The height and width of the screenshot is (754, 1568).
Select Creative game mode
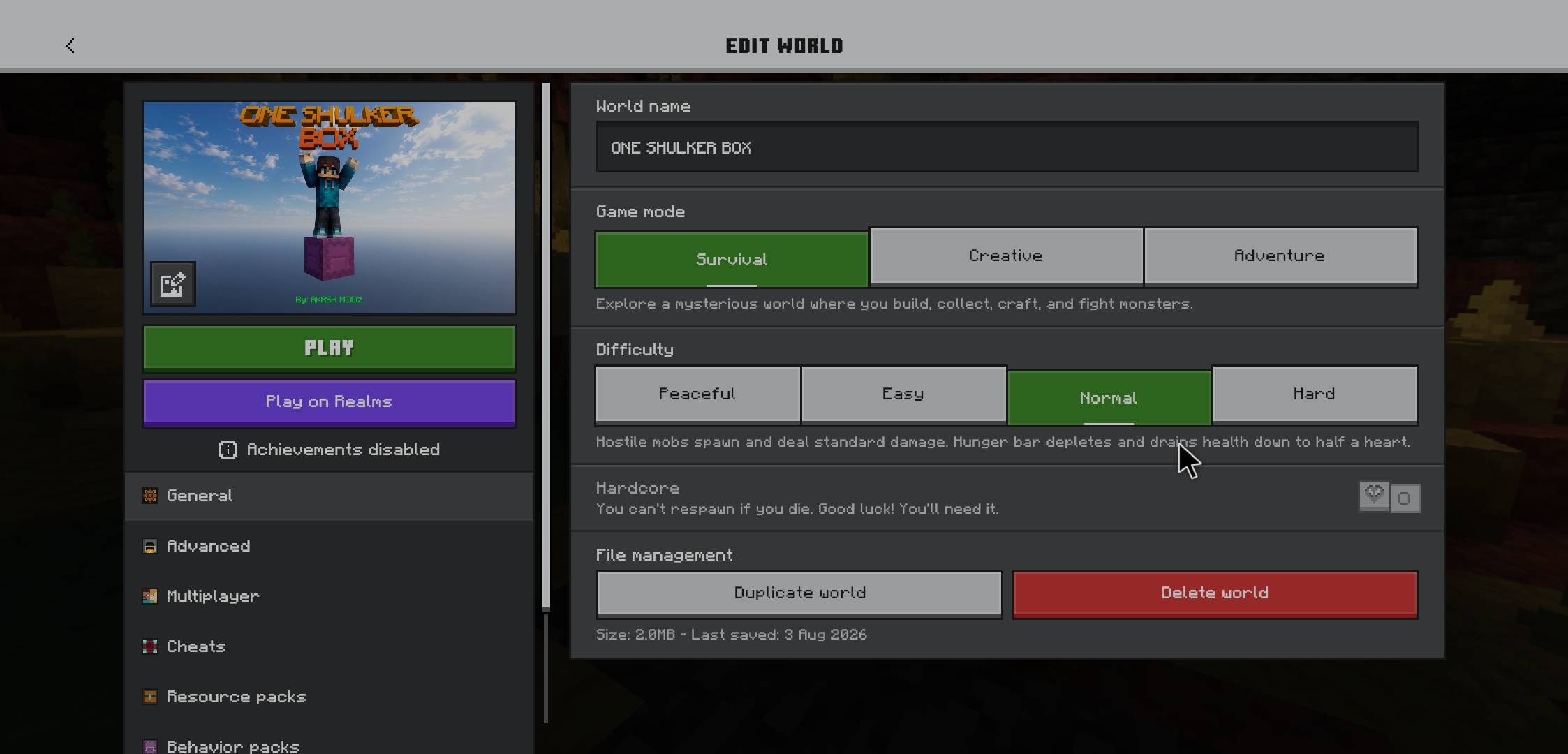pos(1006,256)
